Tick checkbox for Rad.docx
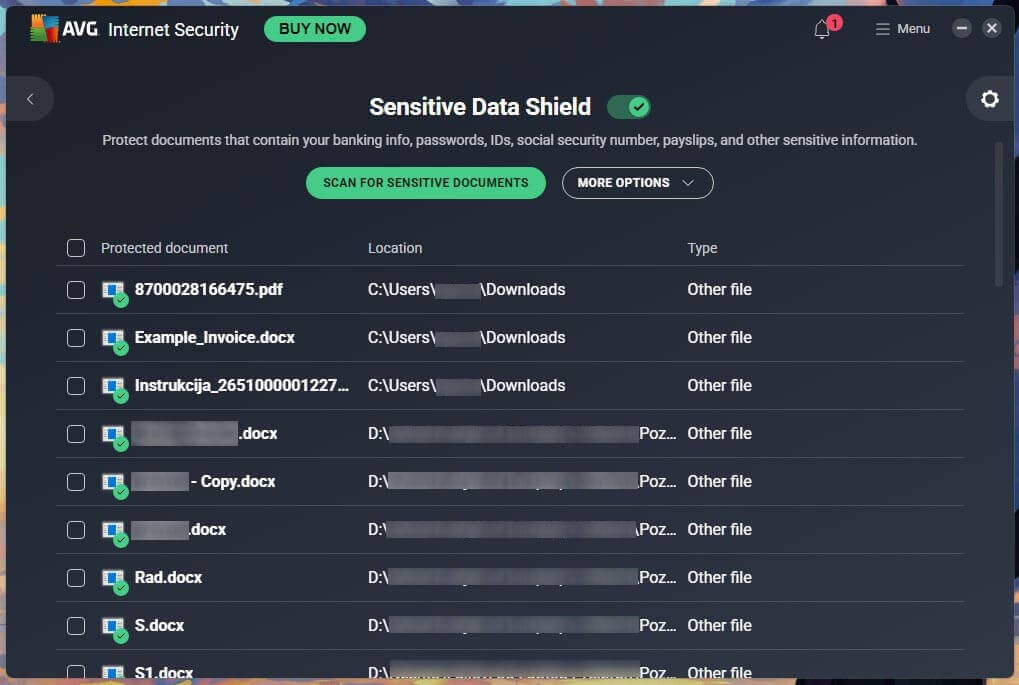The image size is (1019, 685). (x=76, y=578)
